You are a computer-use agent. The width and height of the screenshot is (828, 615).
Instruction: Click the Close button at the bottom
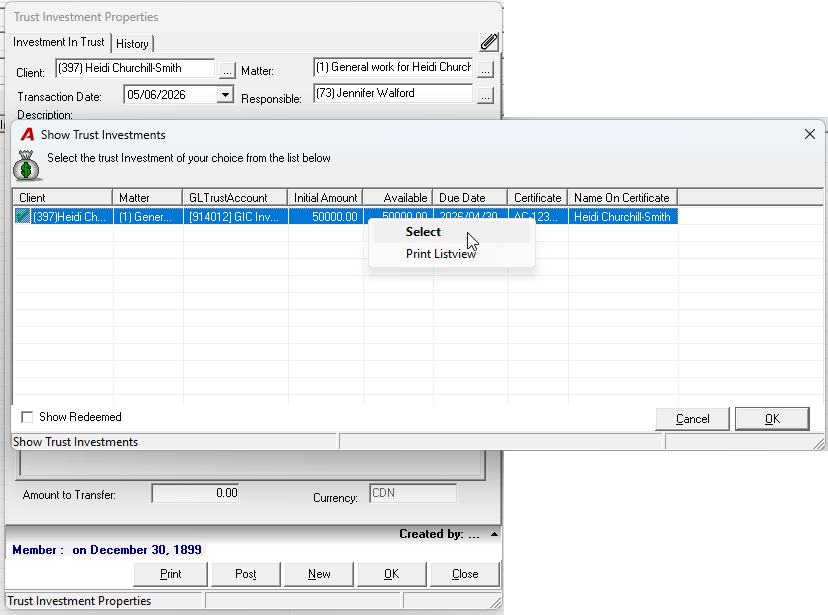[x=465, y=574]
